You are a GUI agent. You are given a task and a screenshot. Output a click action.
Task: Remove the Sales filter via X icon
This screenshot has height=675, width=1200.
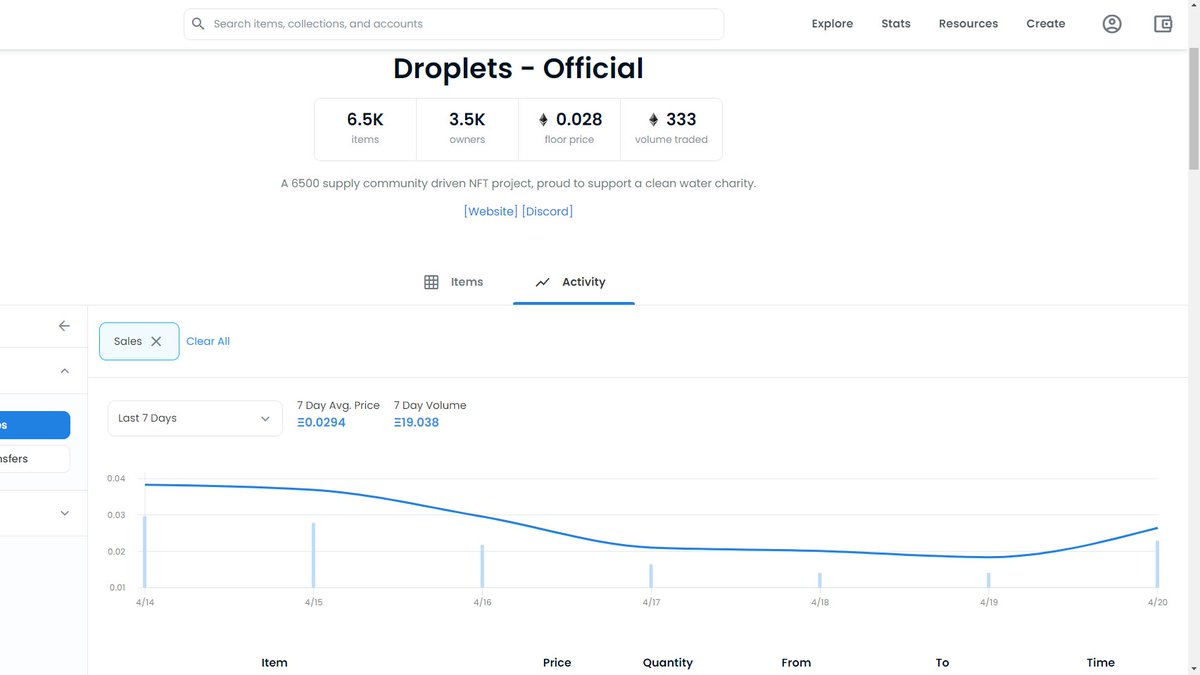156,341
